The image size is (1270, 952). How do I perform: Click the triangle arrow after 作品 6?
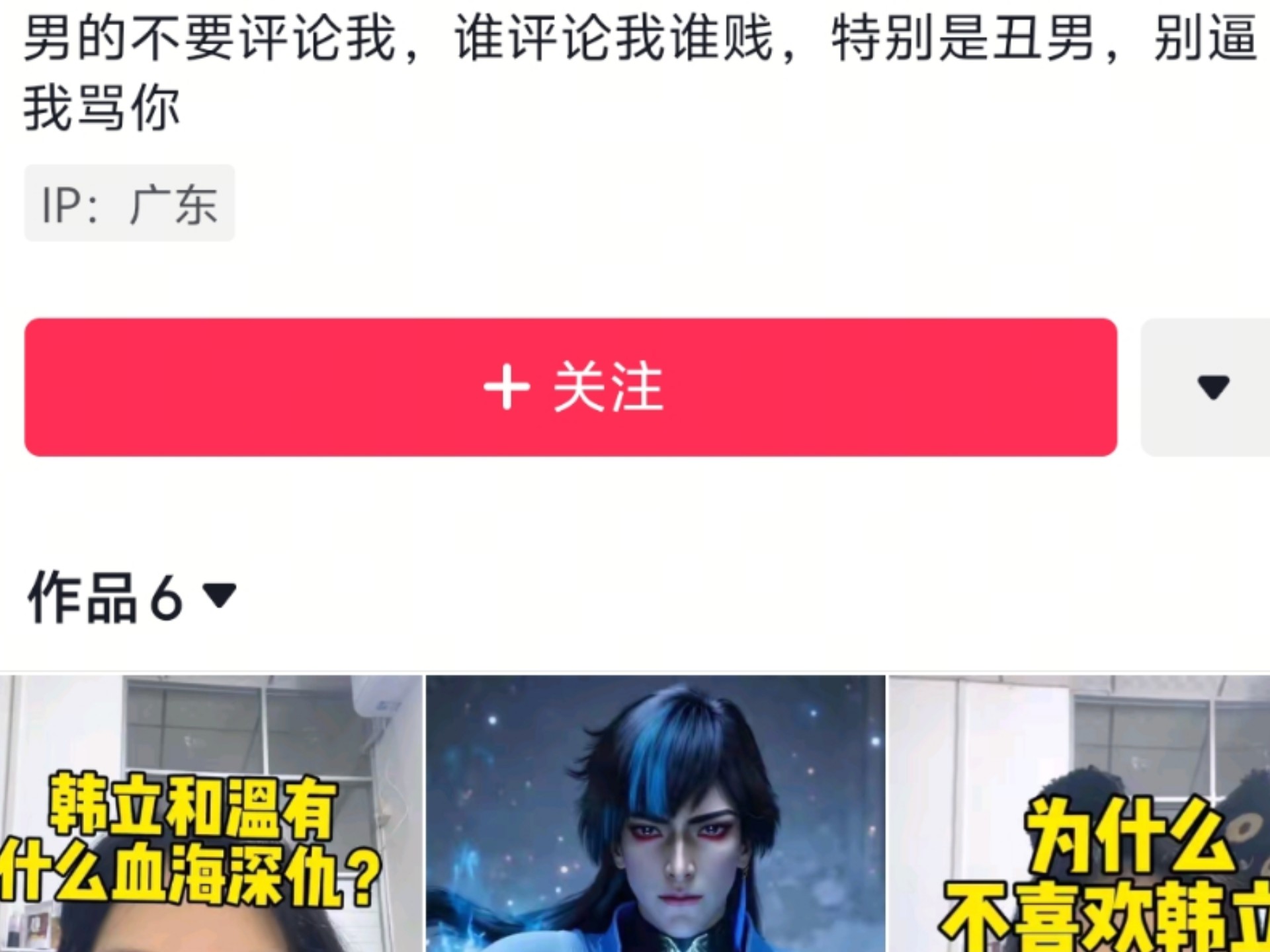click(220, 596)
